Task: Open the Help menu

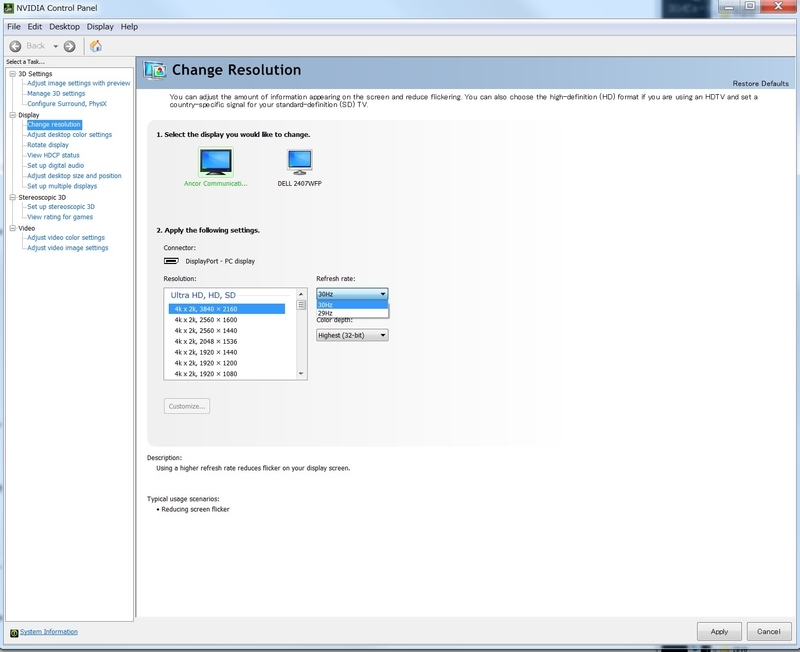Action: click(129, 27)
